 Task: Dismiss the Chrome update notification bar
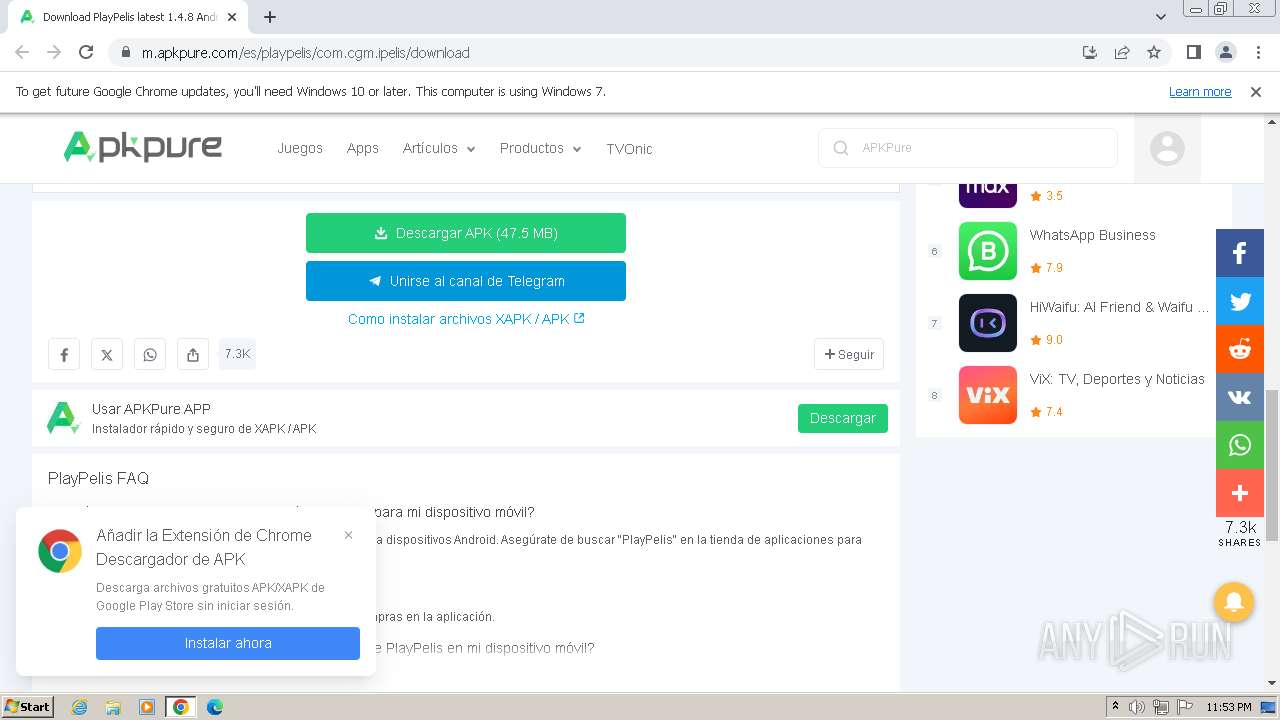point(1256,91)
